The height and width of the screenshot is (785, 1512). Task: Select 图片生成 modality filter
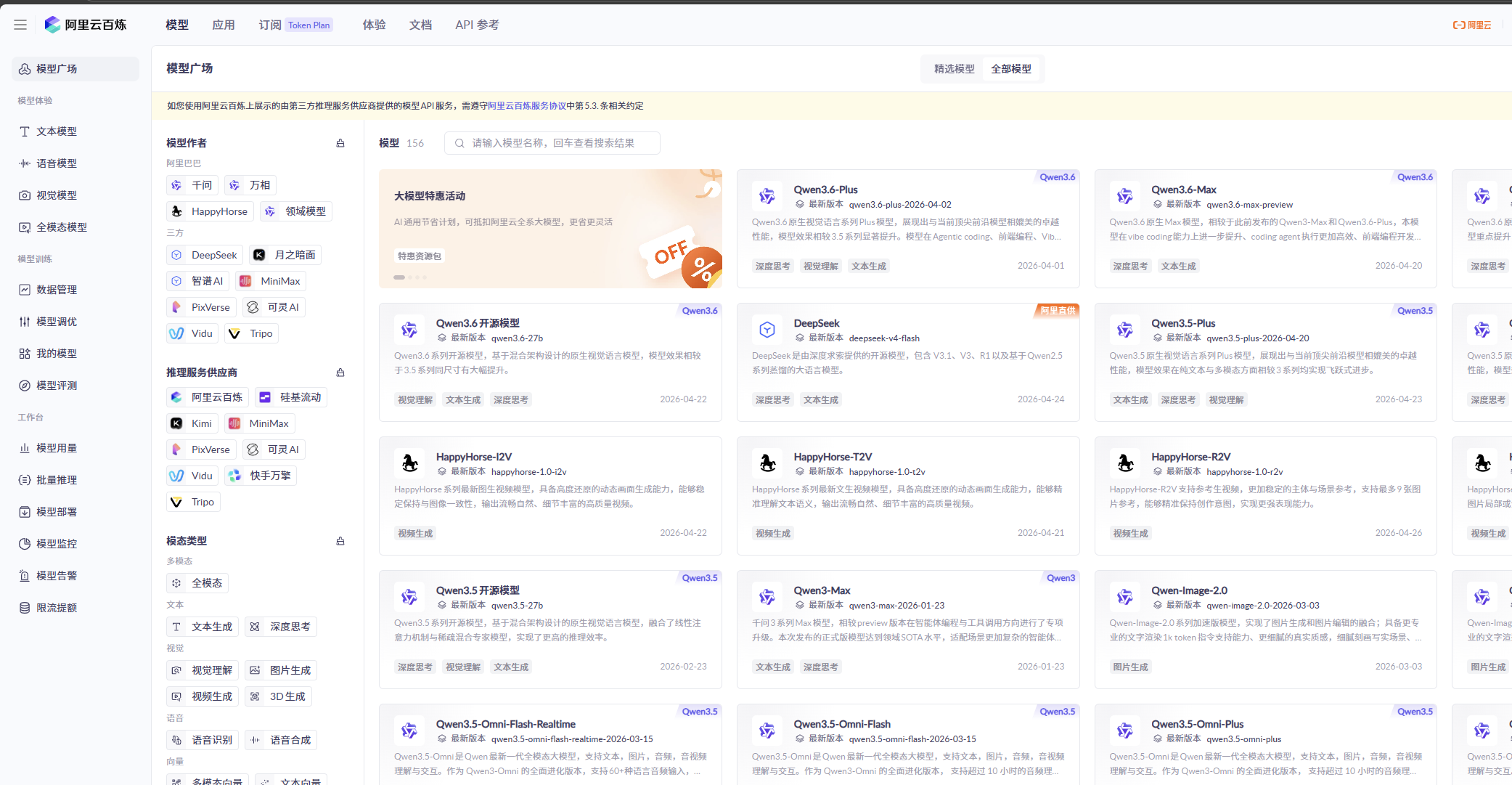(281, 670)
